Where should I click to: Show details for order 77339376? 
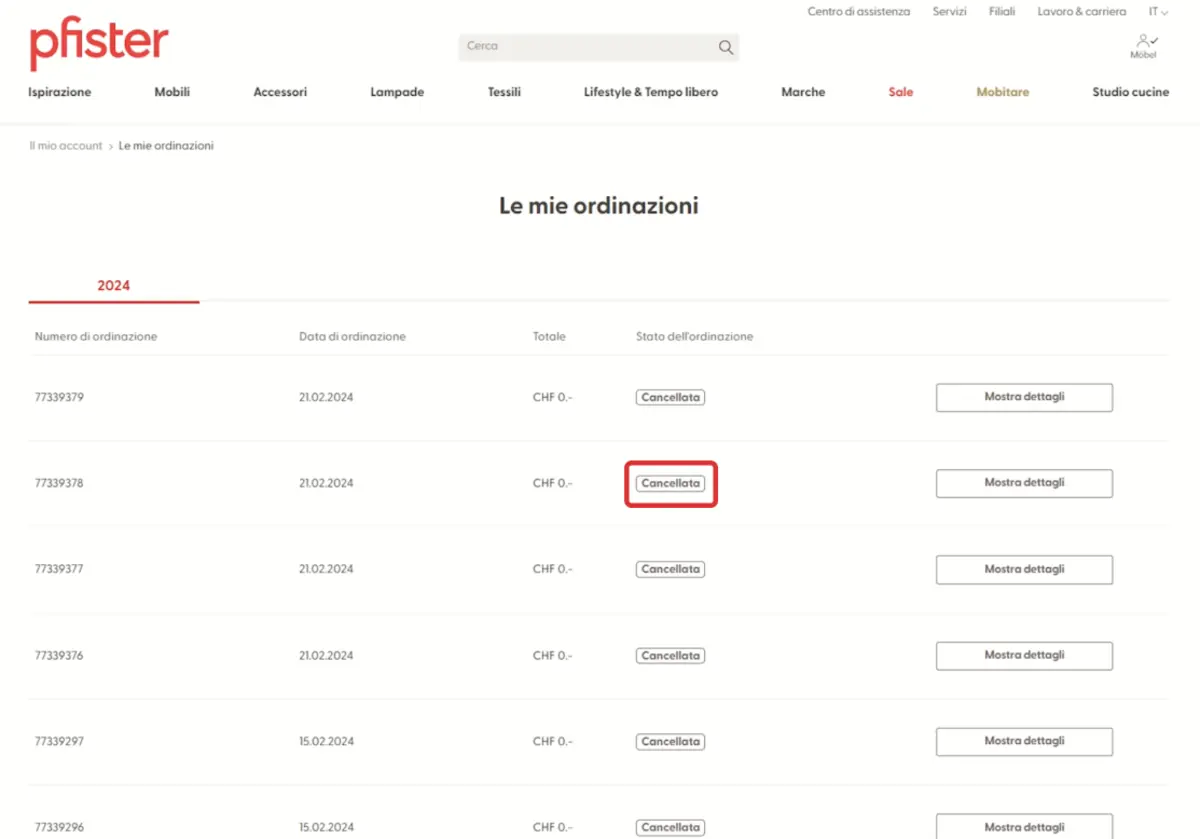pyautogui.click(x=1024, y=656)
